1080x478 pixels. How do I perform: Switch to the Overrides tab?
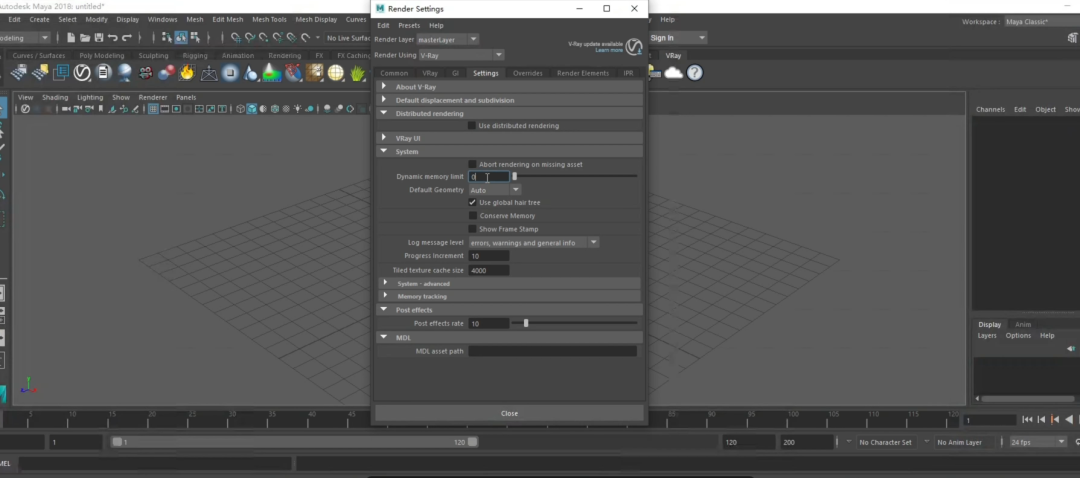528,73
